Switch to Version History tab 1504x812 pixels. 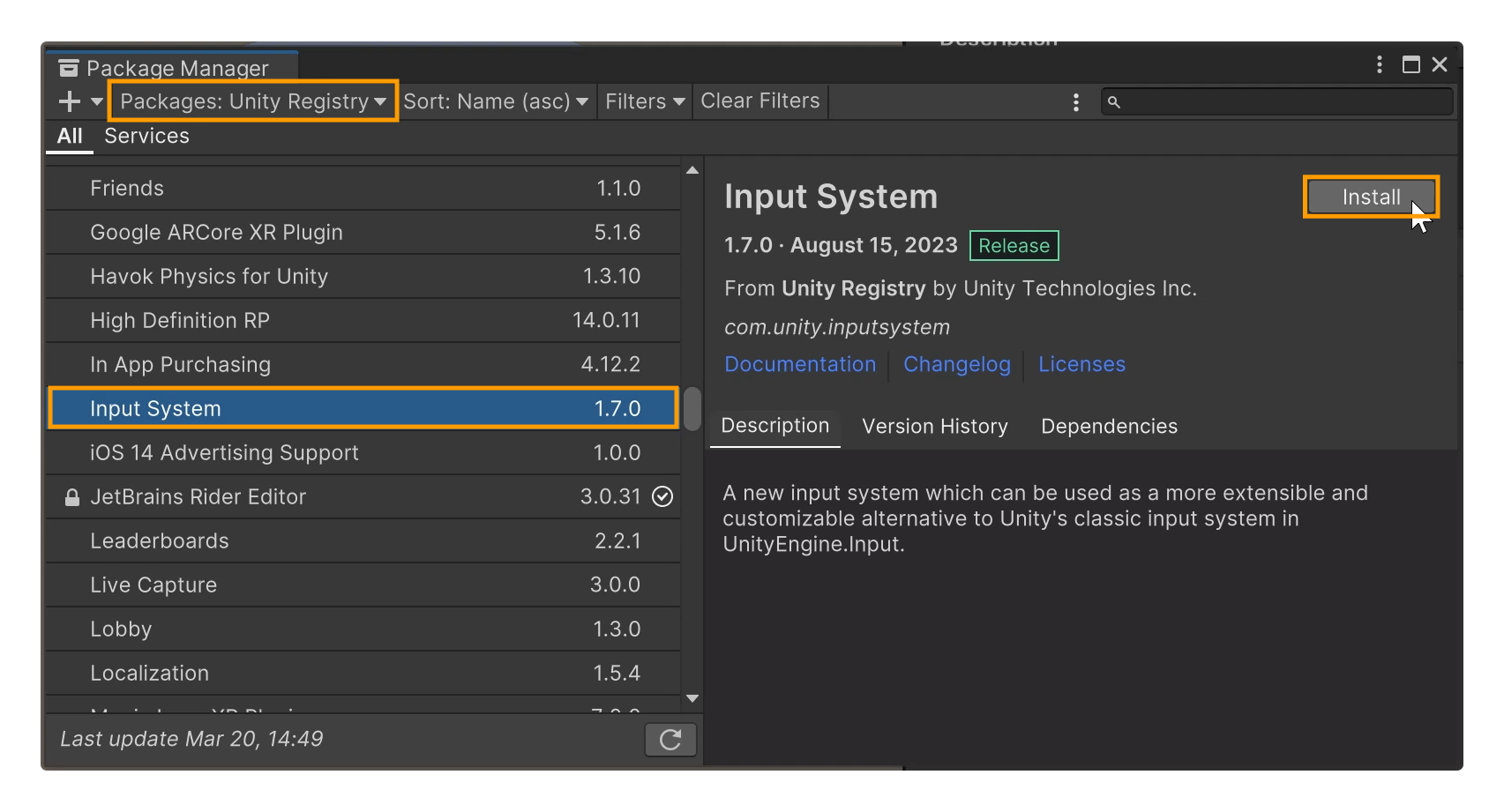tap(935, 427)
